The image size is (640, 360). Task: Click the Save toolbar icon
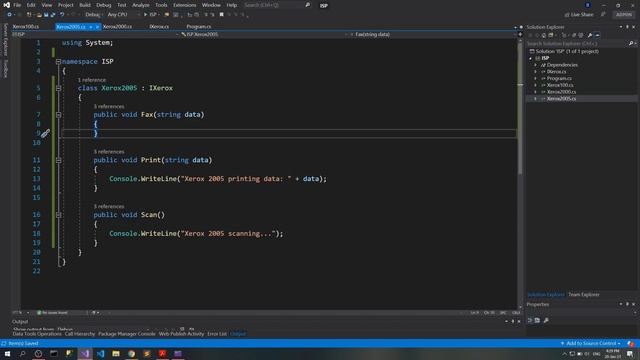point(46,15)
